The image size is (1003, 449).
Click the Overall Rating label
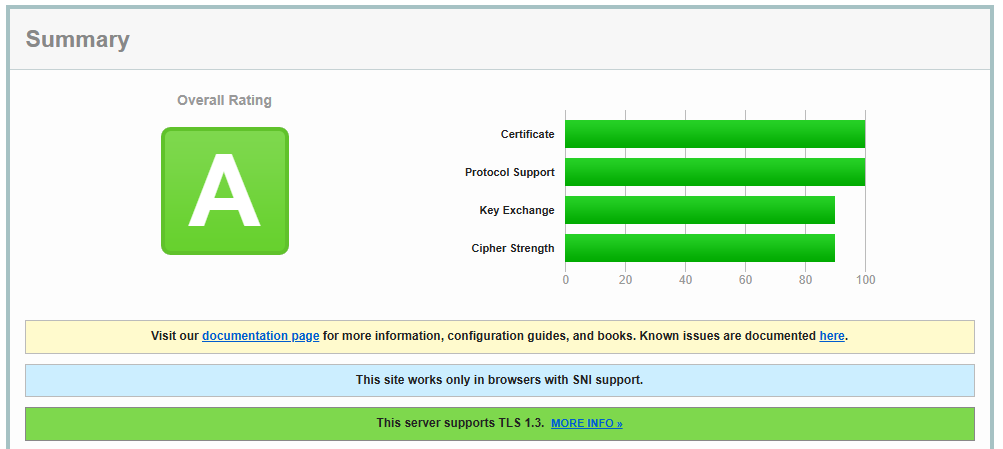225,100
